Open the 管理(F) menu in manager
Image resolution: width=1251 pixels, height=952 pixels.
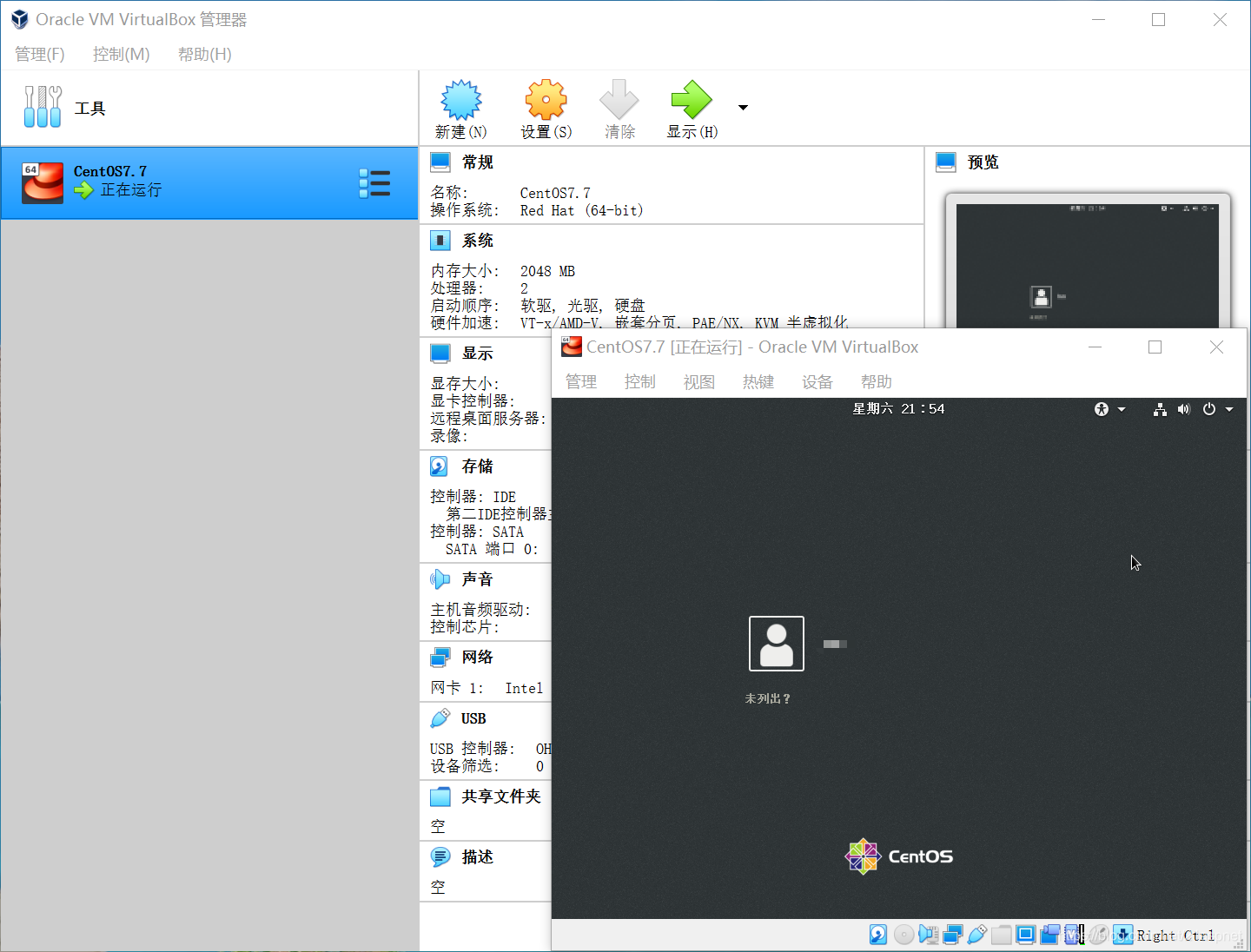[40, 54]
